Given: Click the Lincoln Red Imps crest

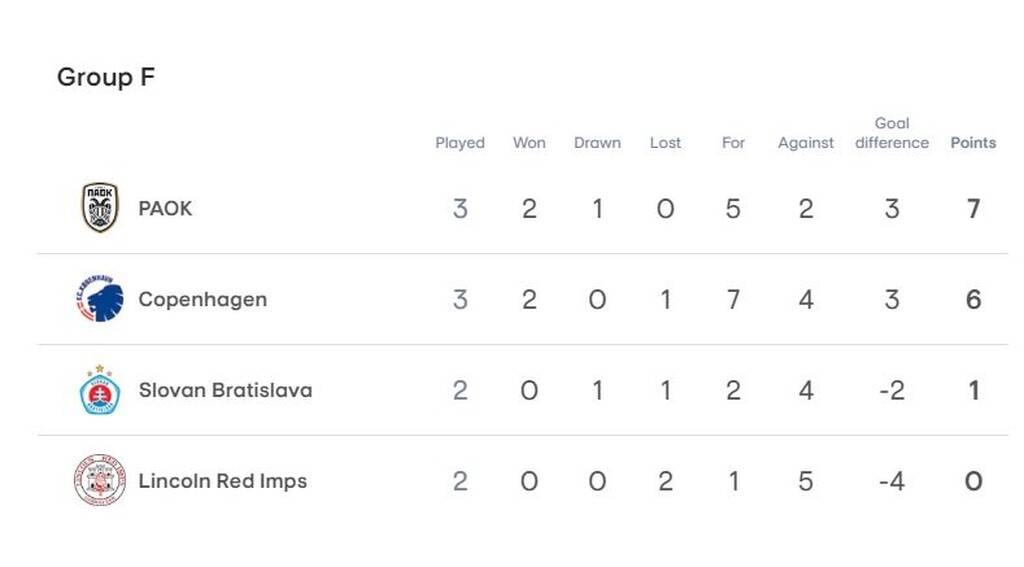Looking at the screenshot, I should (100, 481).
